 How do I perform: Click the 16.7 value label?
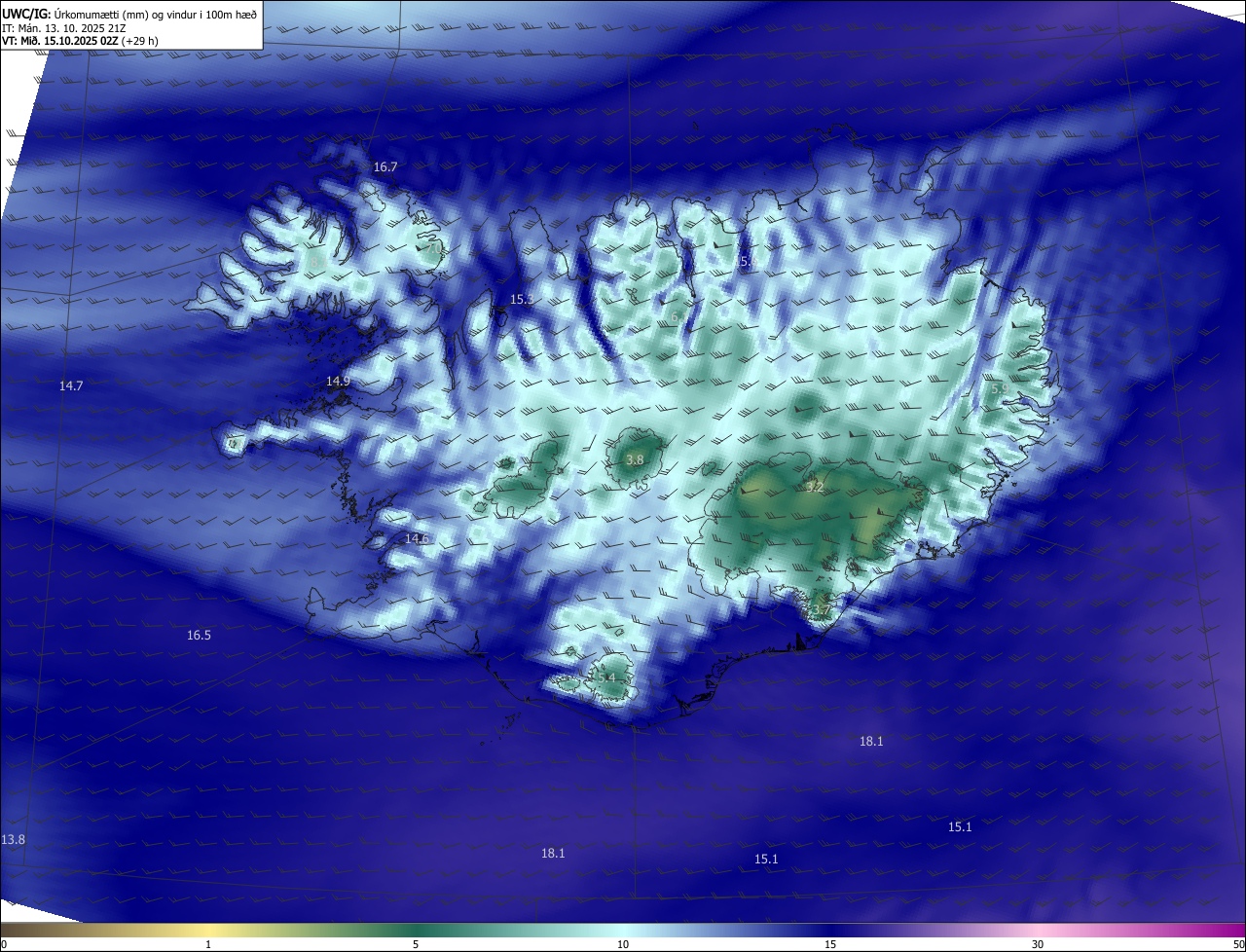(385, 167)
